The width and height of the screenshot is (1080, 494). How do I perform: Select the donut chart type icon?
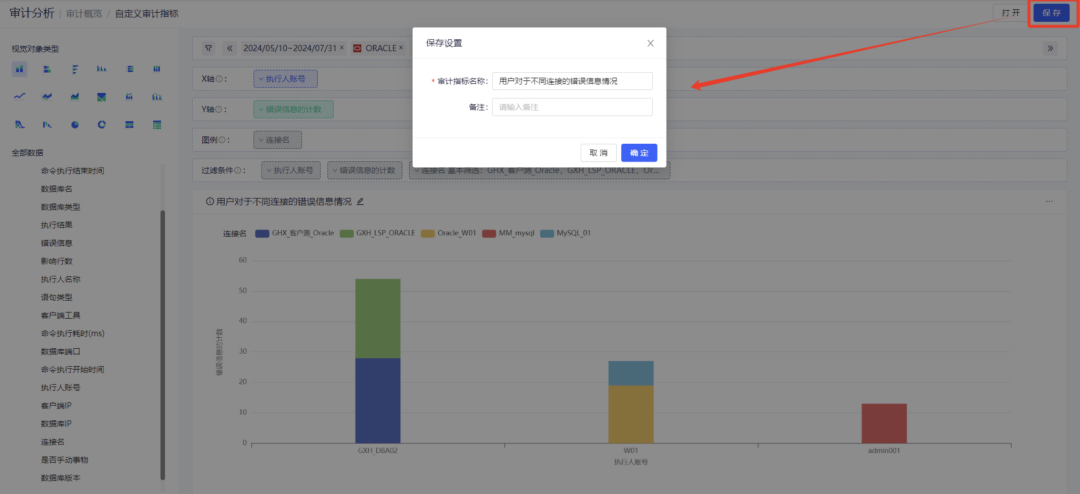point(102,125)
